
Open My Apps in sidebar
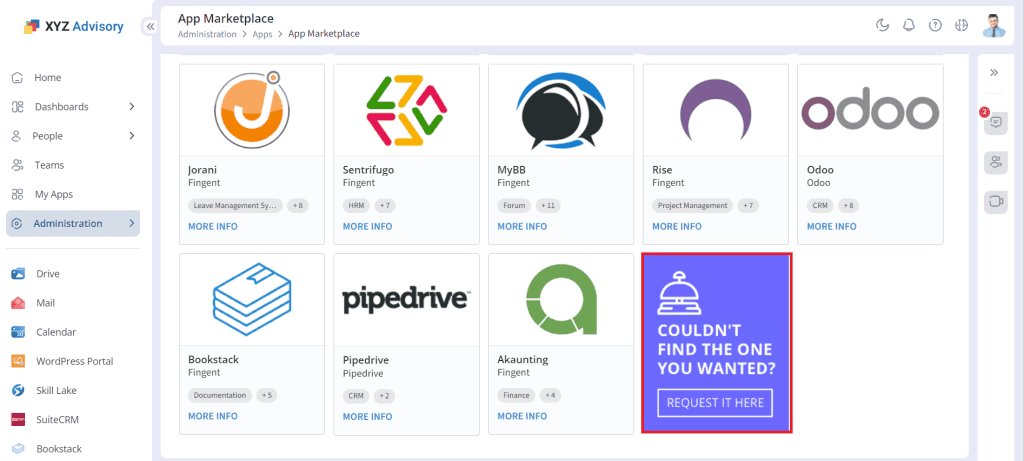tap(54, 194)
